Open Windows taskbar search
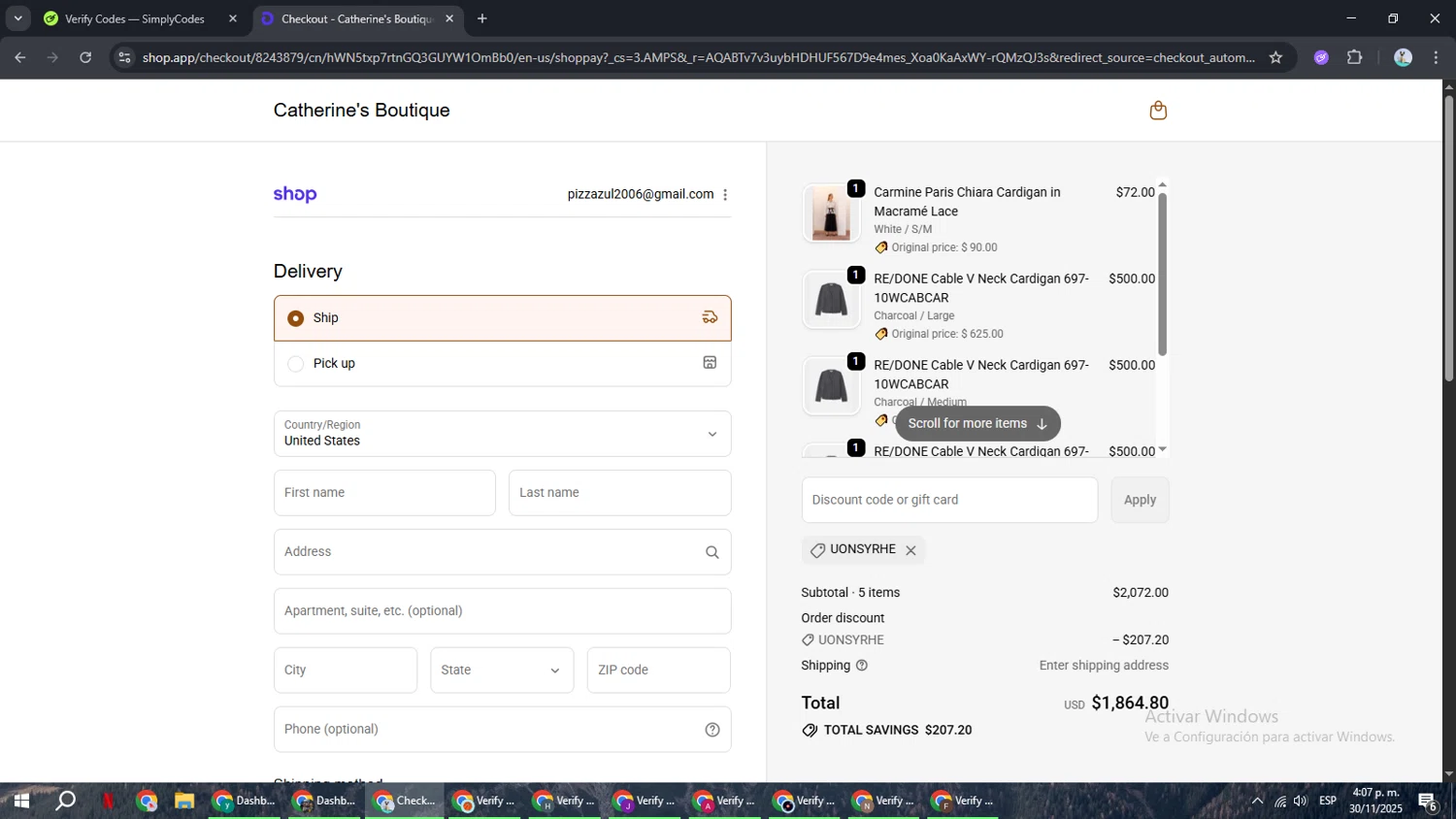 pos(65,801)
